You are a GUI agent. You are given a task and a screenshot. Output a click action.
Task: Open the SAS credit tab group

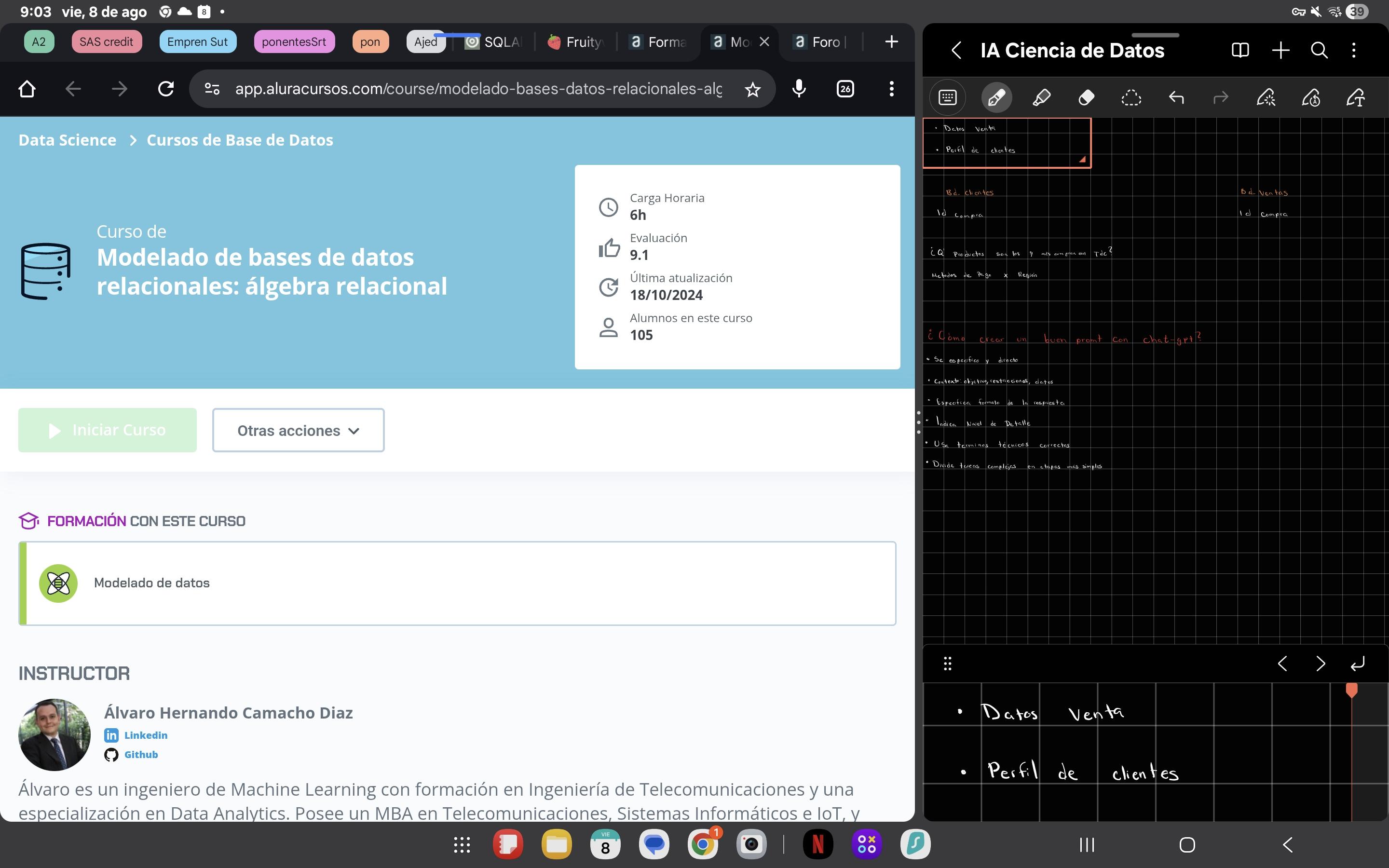[106, 41]
